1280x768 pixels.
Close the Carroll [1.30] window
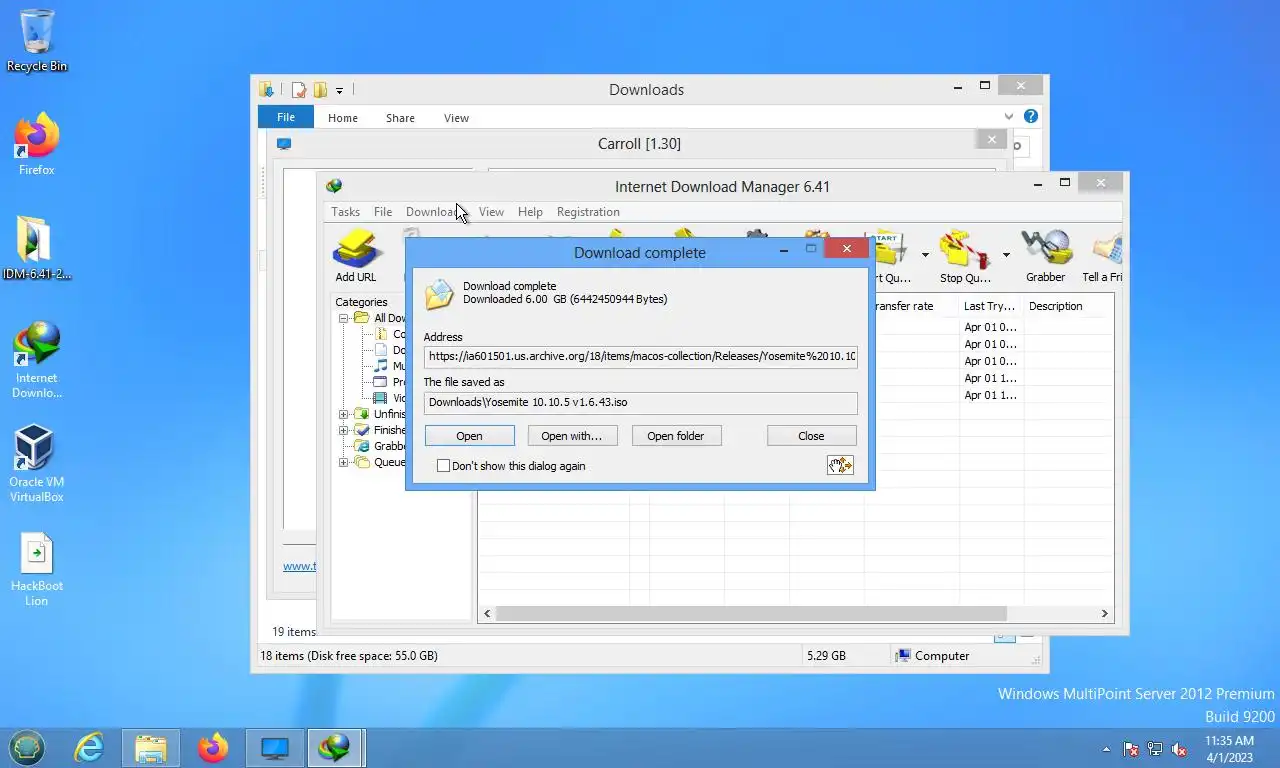click(x=992, y=140)
